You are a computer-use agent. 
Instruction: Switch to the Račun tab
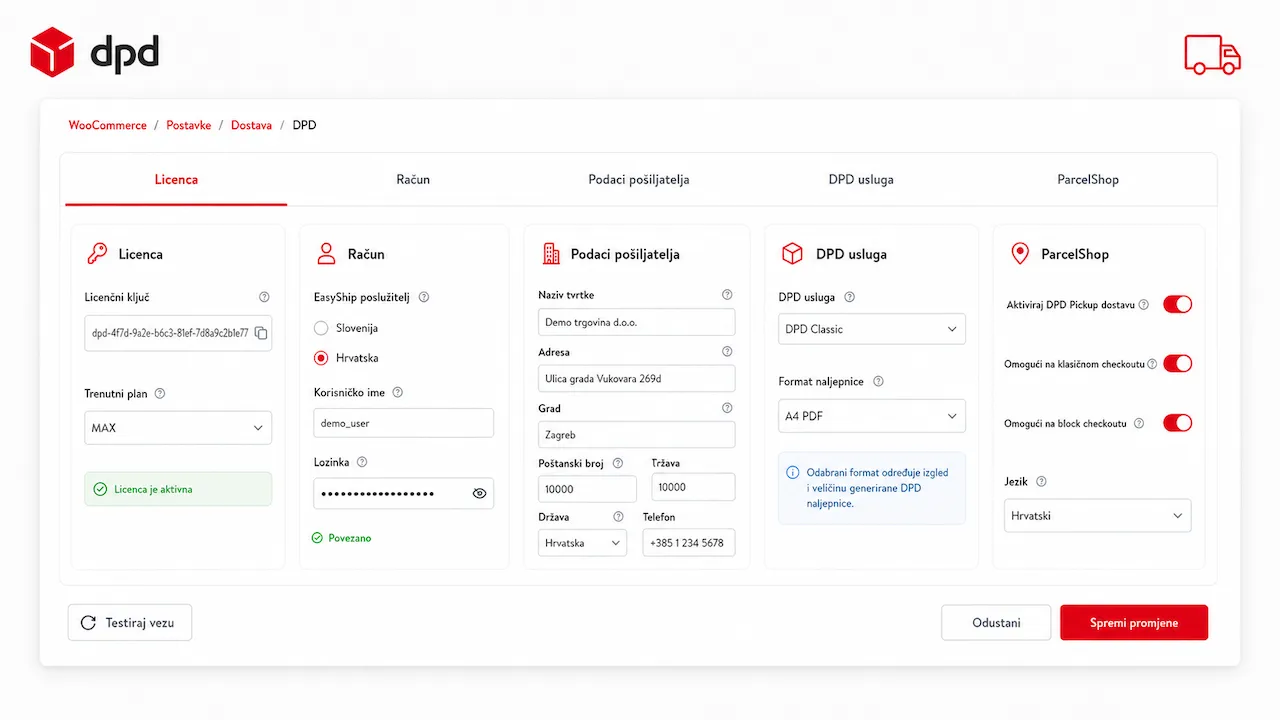413,180
